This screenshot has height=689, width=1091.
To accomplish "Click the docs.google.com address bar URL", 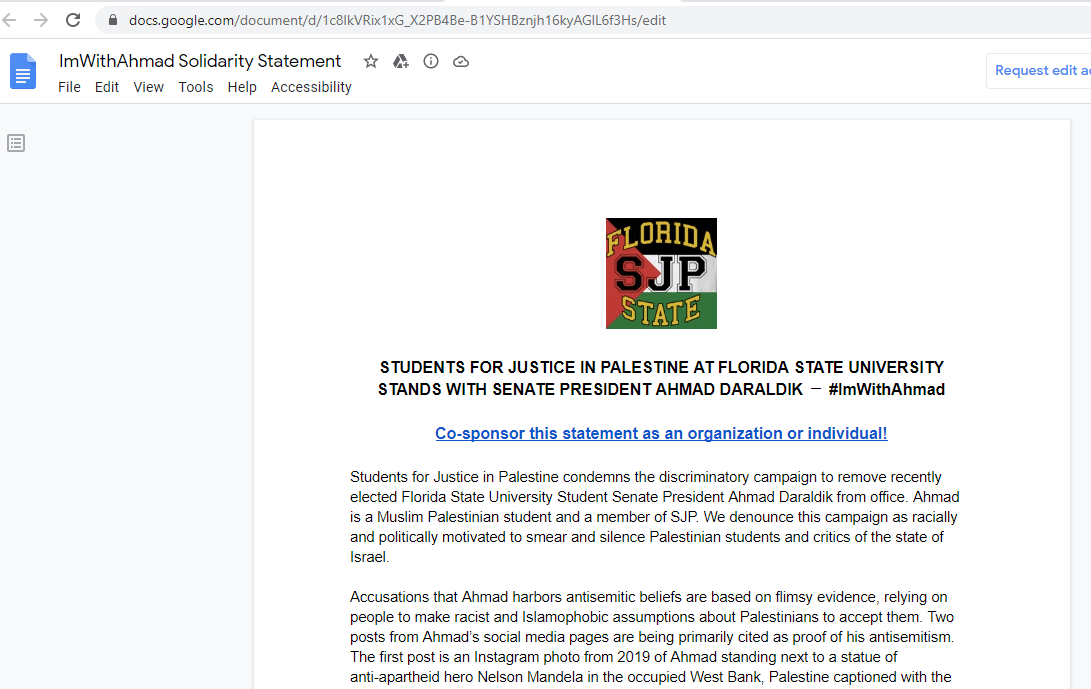I will click(397, 20).
